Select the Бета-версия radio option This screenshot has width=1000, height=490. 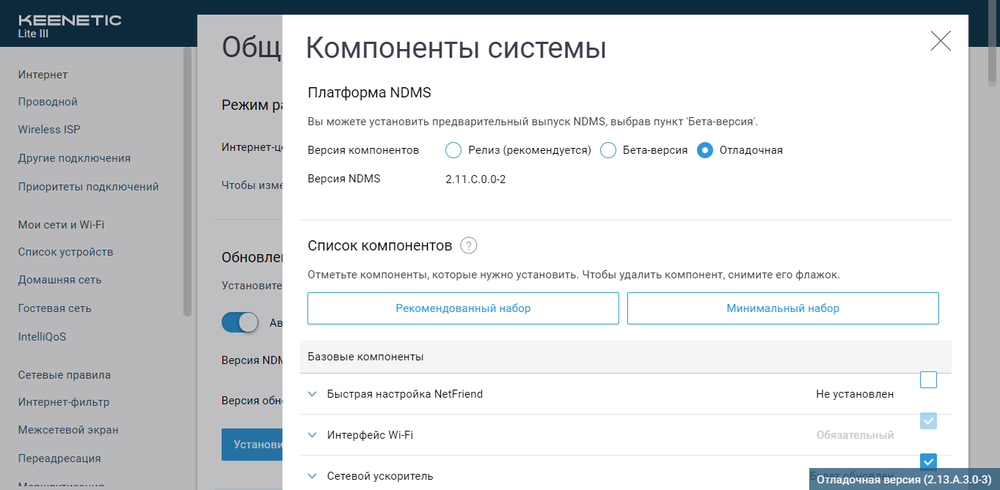609,150
